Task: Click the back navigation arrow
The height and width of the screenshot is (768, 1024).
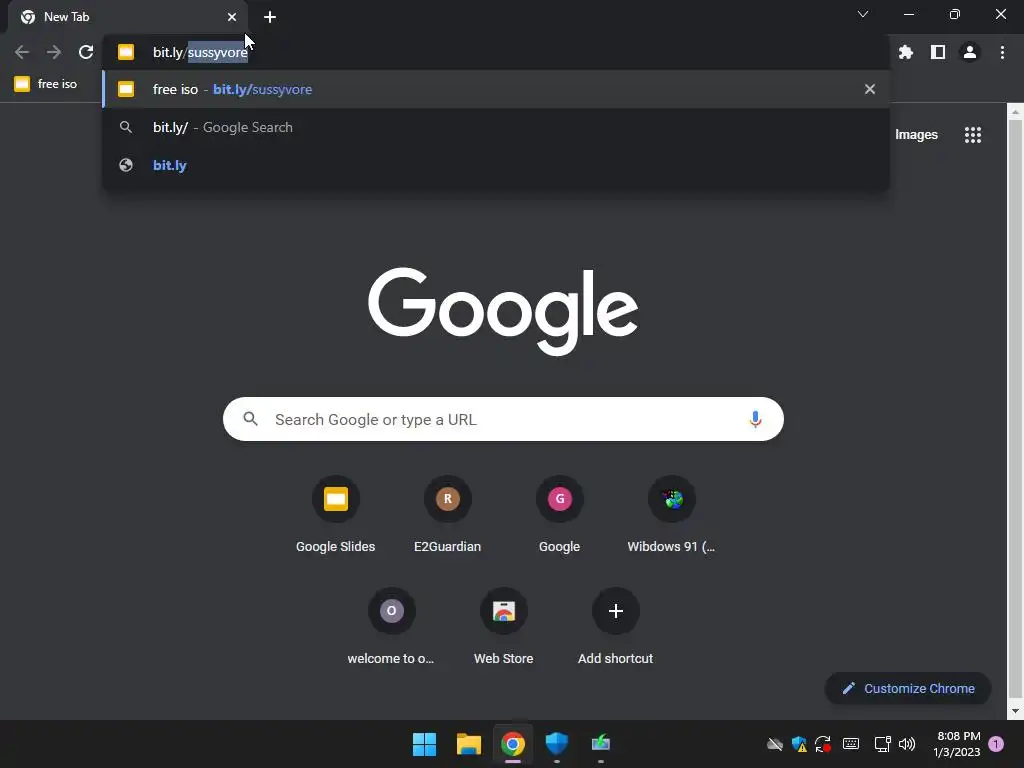Action: 22,52
